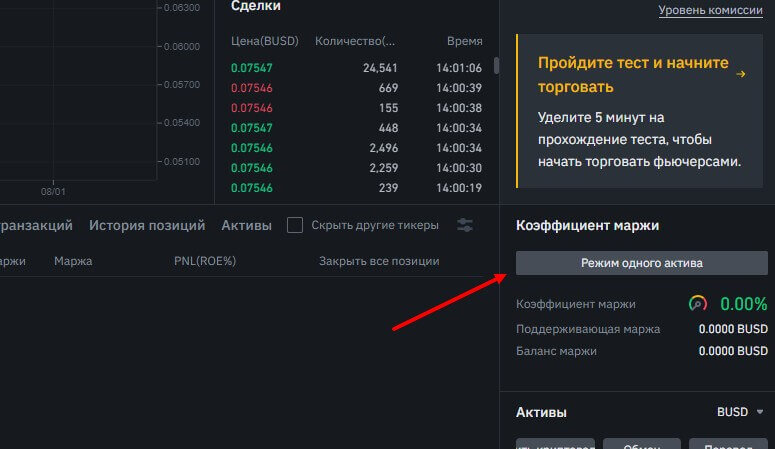Click the margin ratio gauge icon

pyautogui.click(x=698, y=303)
